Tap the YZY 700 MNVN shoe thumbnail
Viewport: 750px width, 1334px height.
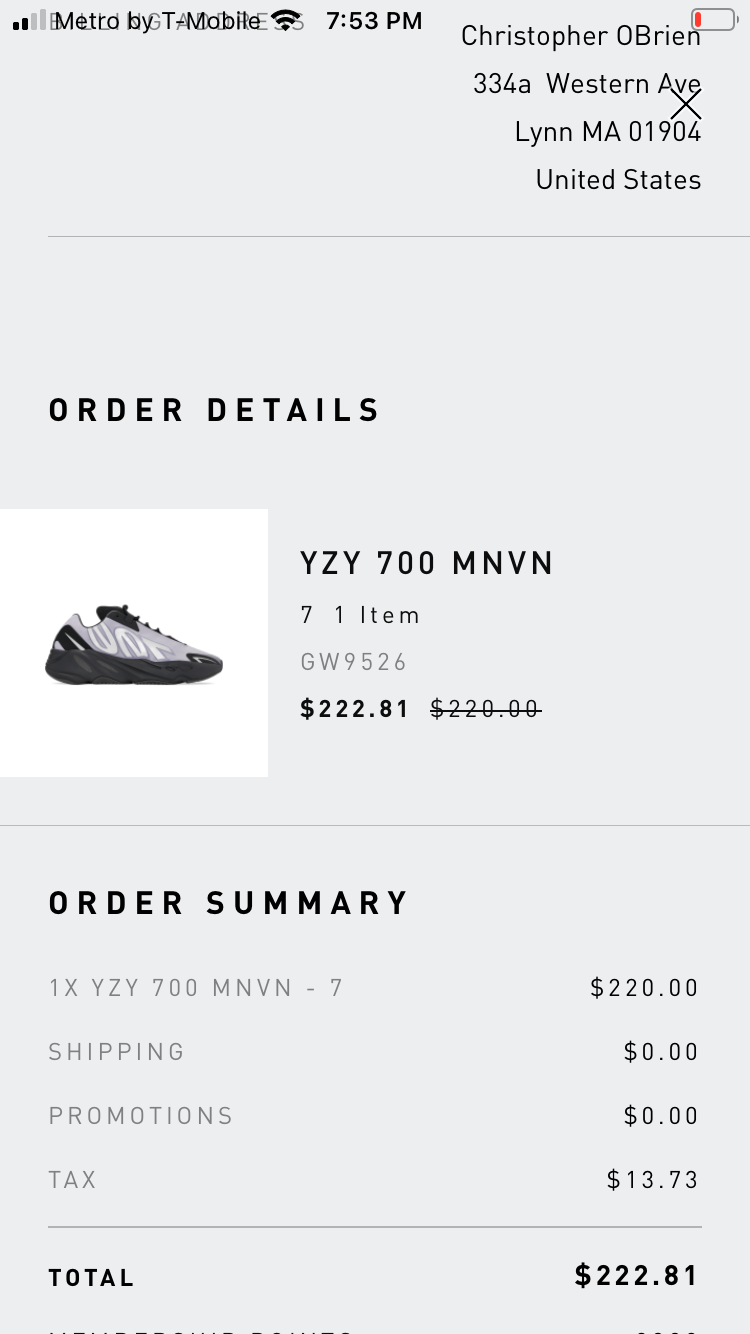pyautogui.click(x=134, y=643)
